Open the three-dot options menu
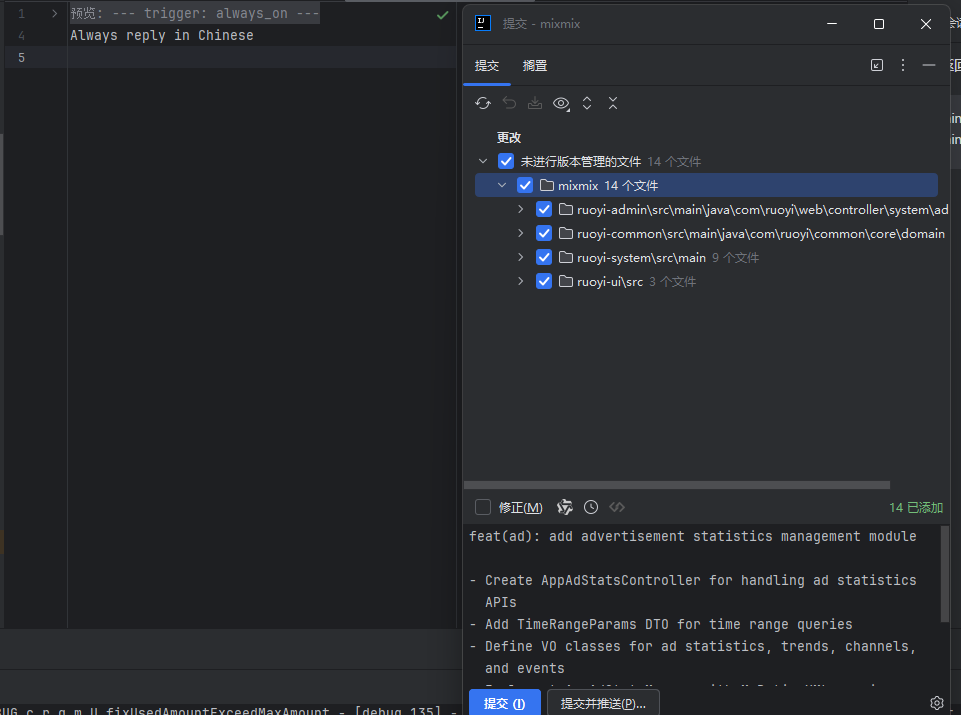Viewport: 961px width, 715px height. tap(903, 65)
